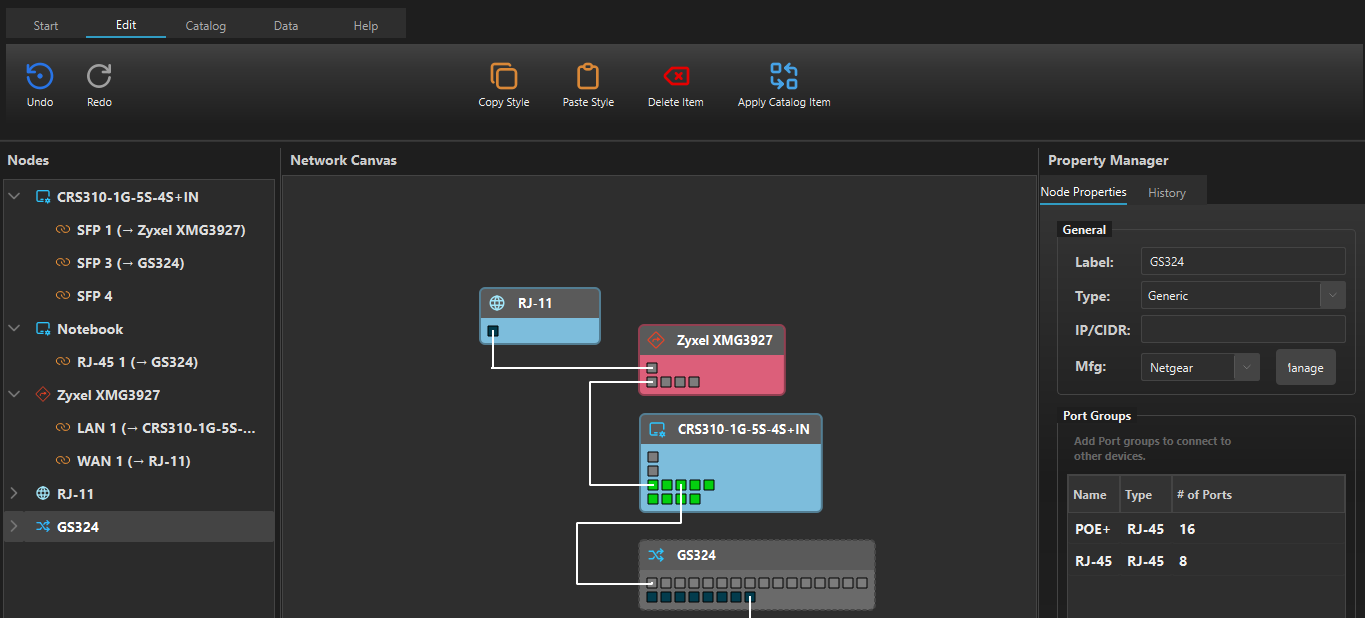Switch to the History tab
Screen dimensions: 1365x618
click(x=1167, y=193)
